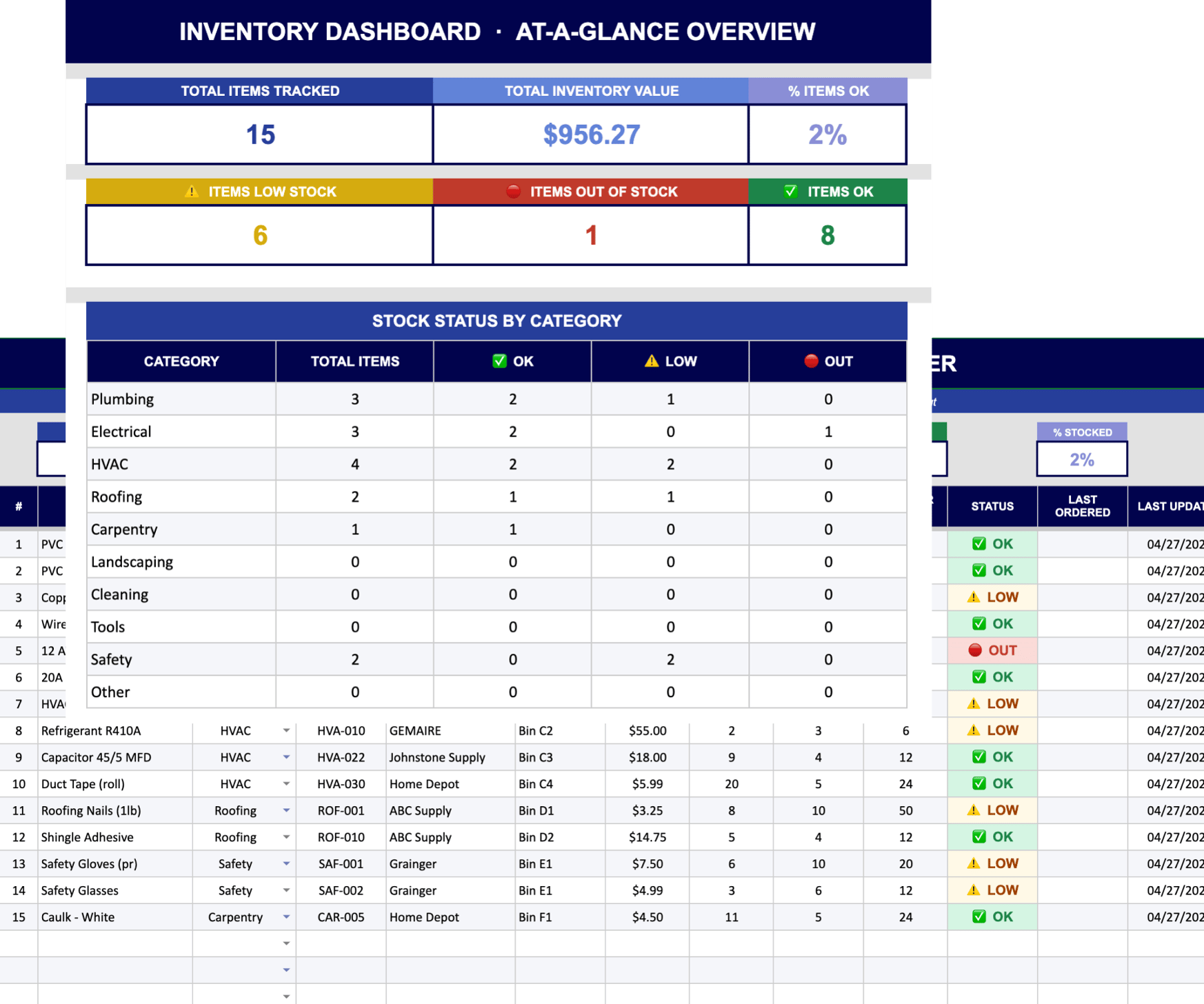
Task: Click the LOW warning icon for row 7
Action: 974,703
